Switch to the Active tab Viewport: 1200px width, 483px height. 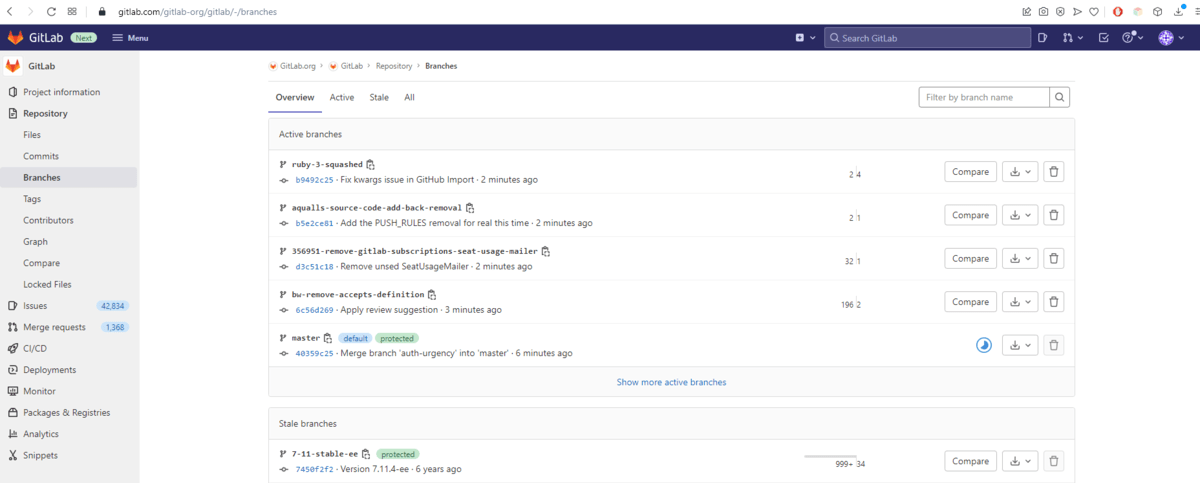(x=342, y=97)
